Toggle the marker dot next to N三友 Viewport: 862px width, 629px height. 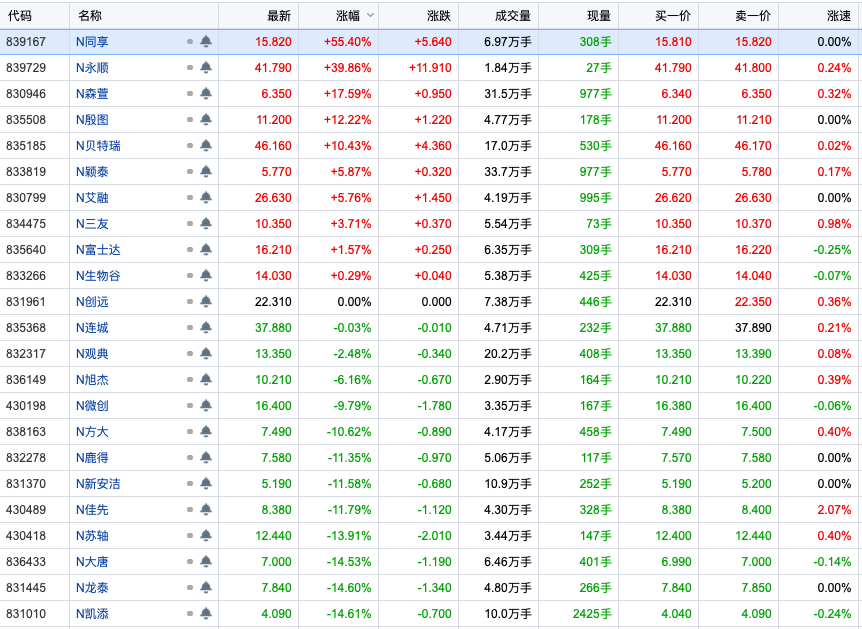click(189, 224)
